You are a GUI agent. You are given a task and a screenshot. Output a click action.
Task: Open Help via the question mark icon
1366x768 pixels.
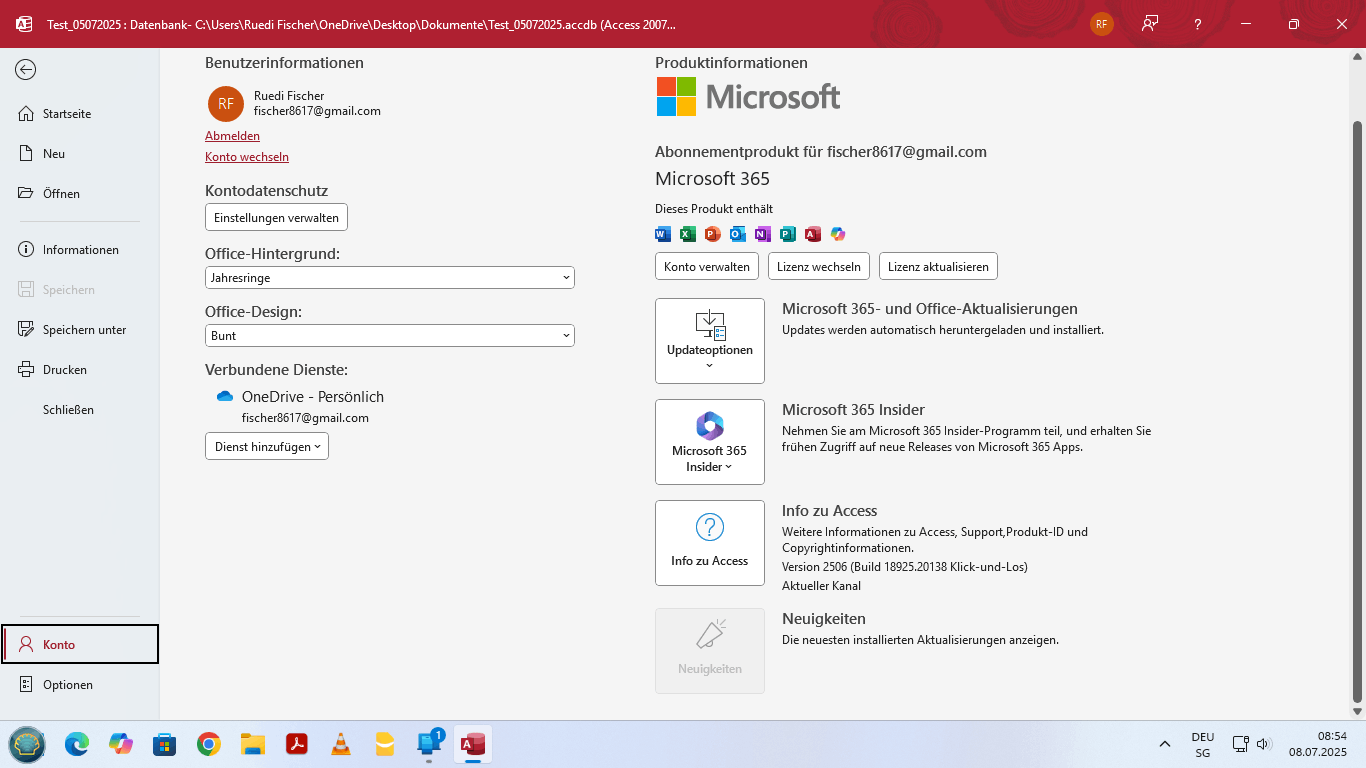[x=1198, y=24]
